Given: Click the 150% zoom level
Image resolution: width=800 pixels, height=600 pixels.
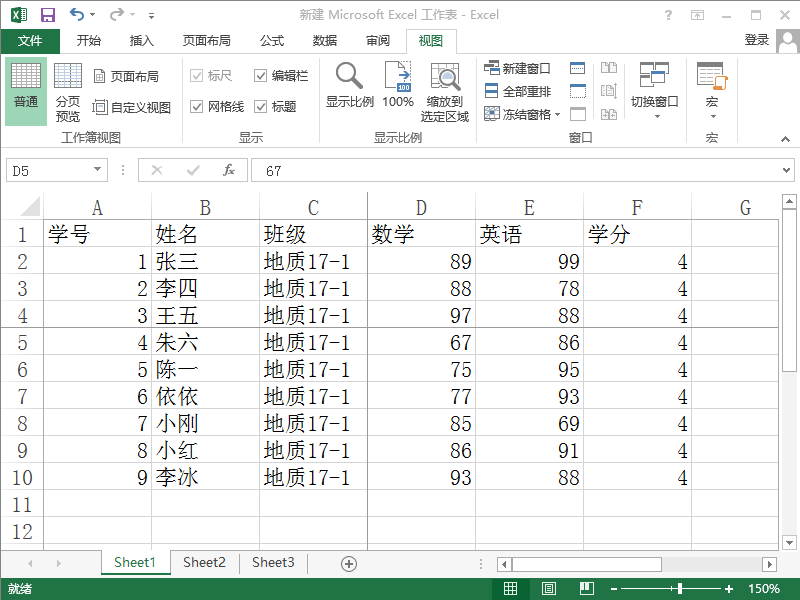Looking at the screenshot, I should coord(764,589).
